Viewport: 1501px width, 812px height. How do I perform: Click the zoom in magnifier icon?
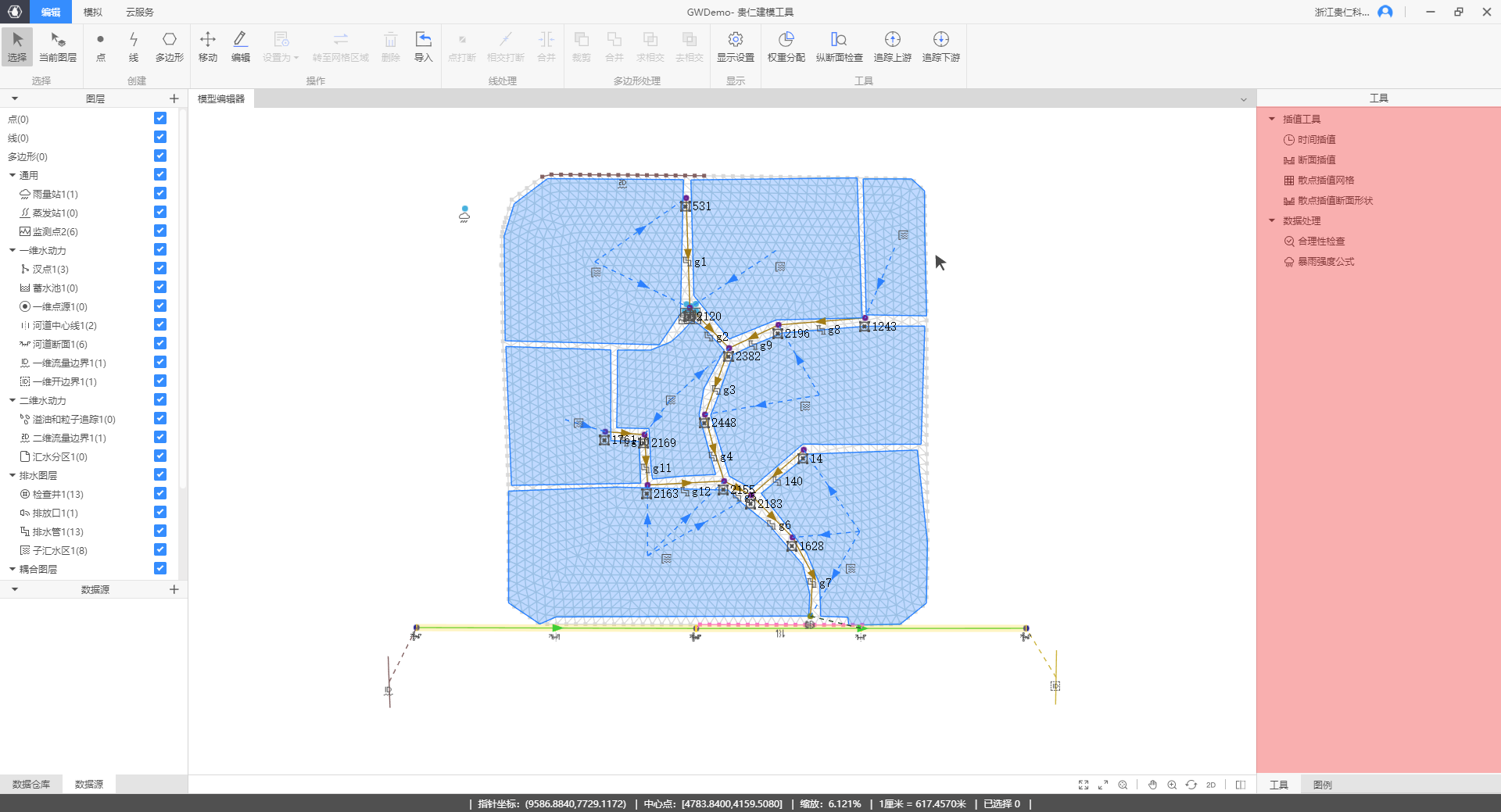pyautogui.click(x=1172, y=785)
